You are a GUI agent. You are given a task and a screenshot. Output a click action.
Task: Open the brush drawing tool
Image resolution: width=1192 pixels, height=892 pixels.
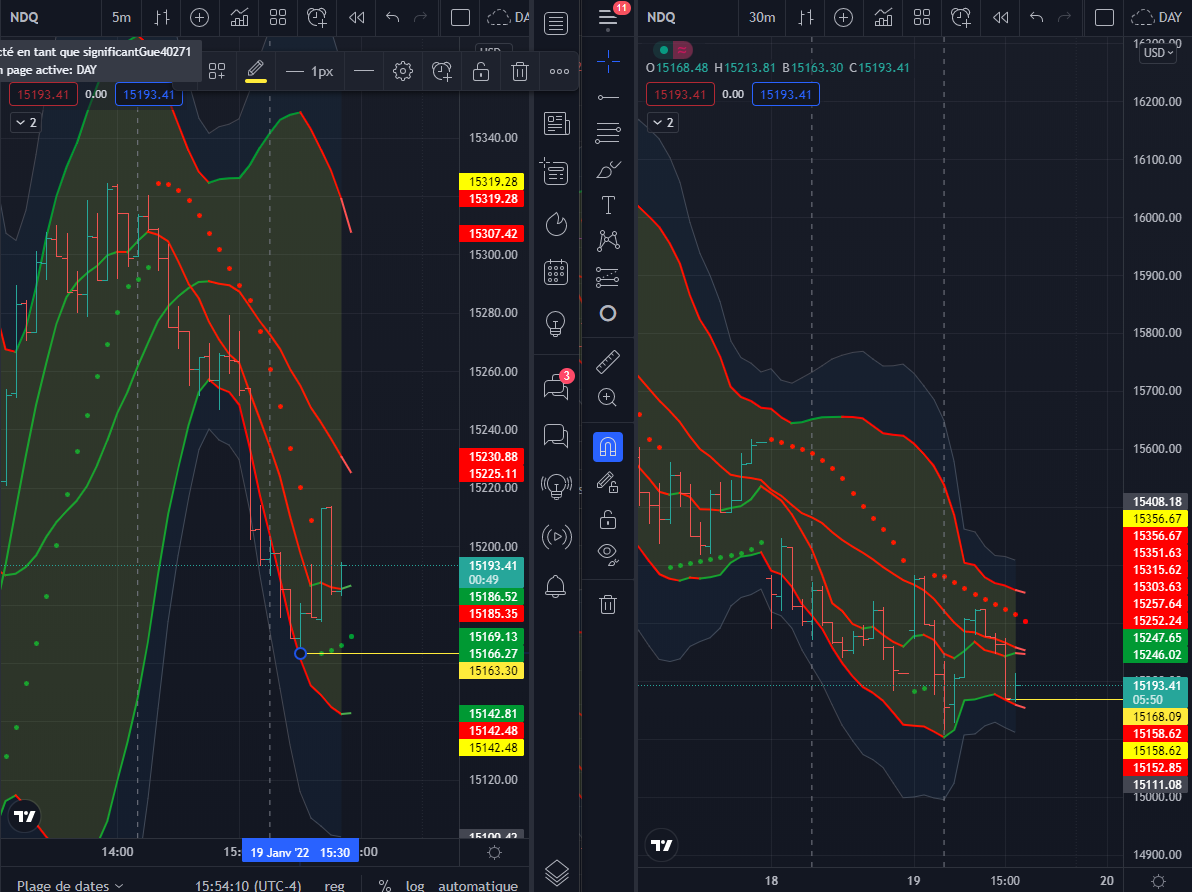[607, 169]
